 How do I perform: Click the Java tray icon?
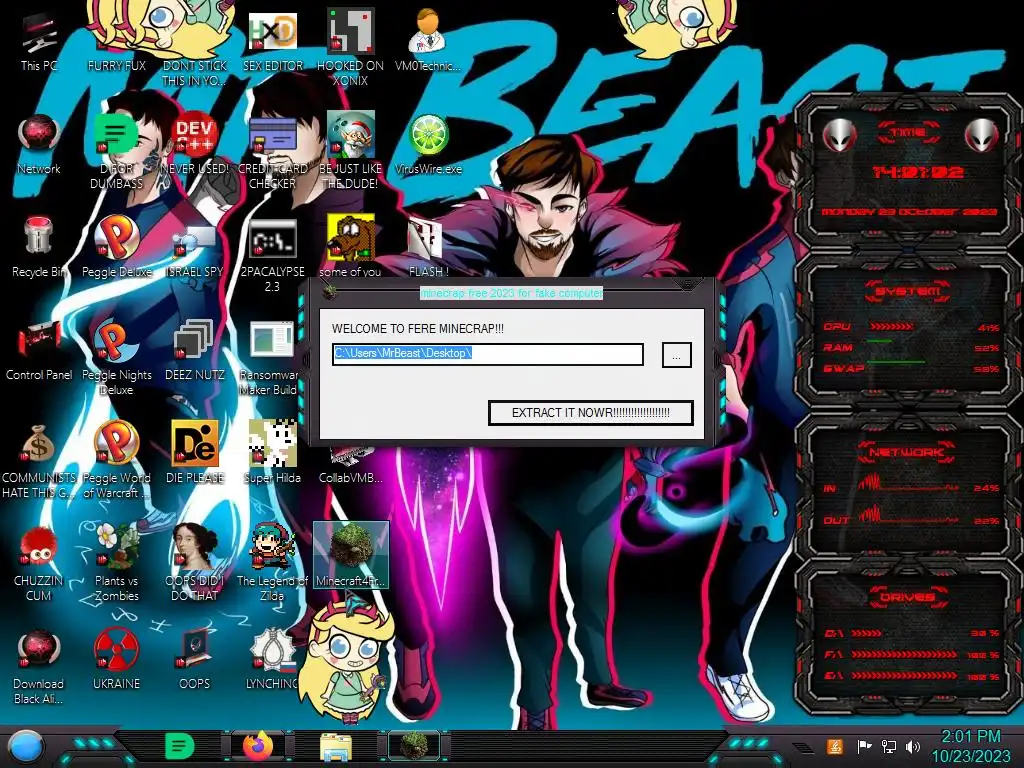click(834, 746)
